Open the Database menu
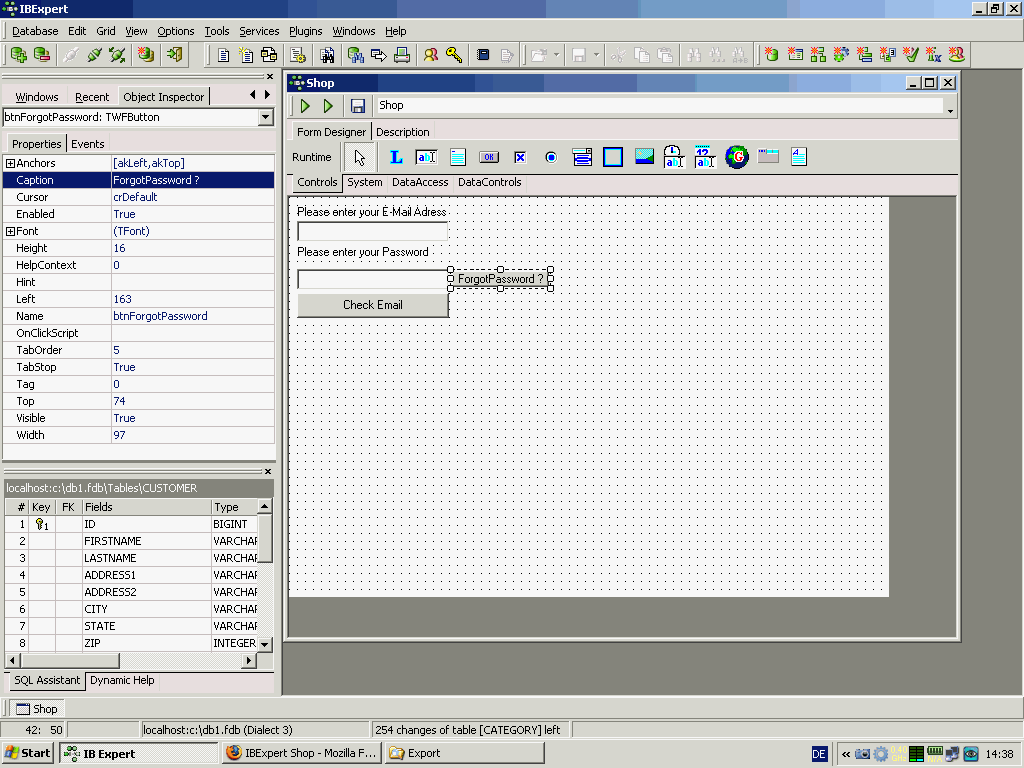This screenshot has height=768, width=1024. coord(35,31)
